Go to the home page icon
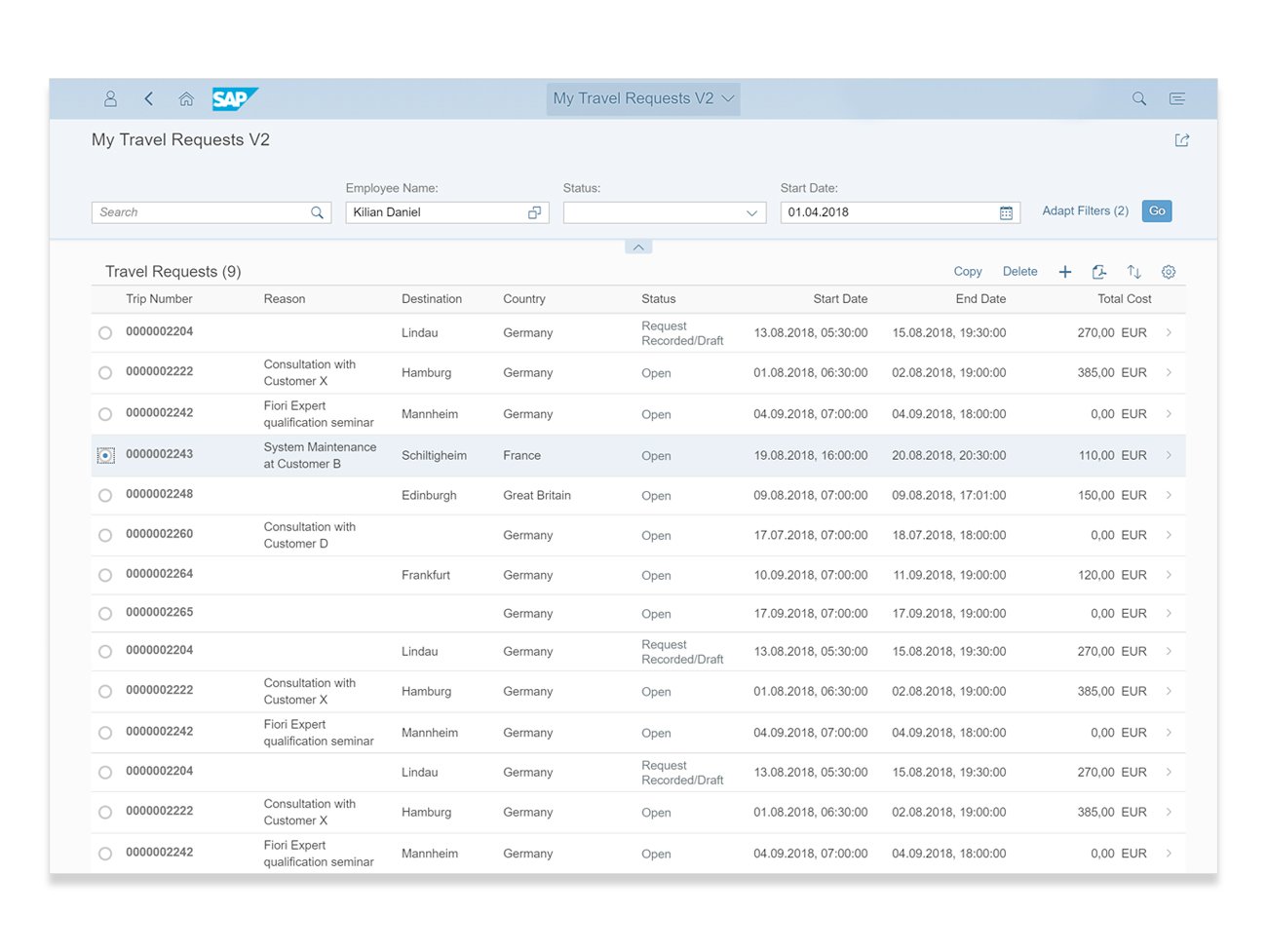1267x952 pixels. (186, 98)
